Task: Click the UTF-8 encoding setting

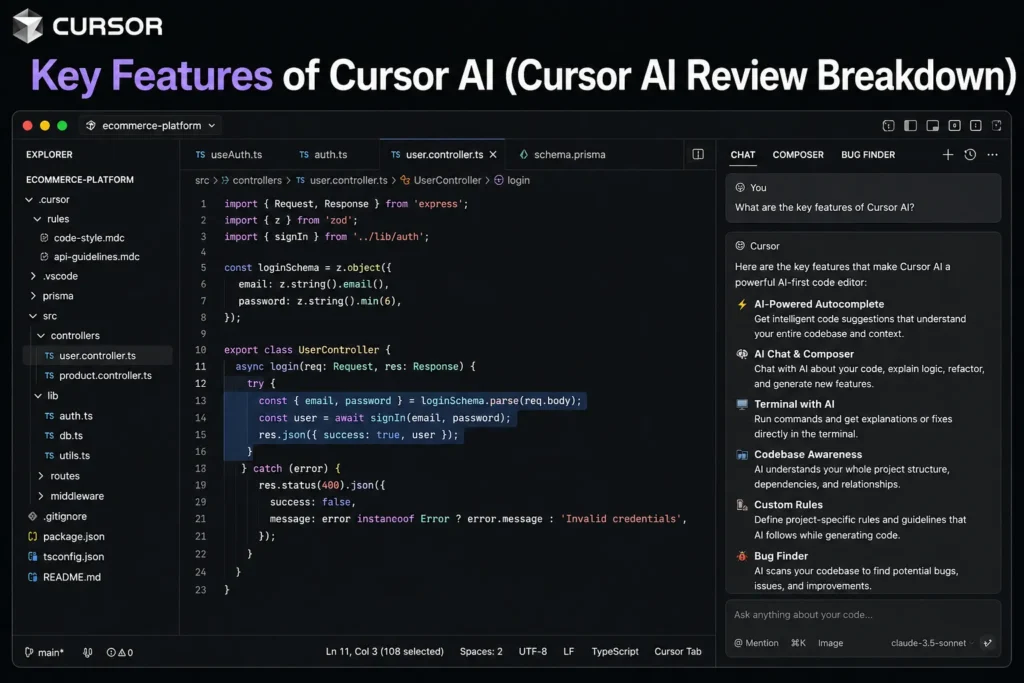Action: click(x=533, y=652)
